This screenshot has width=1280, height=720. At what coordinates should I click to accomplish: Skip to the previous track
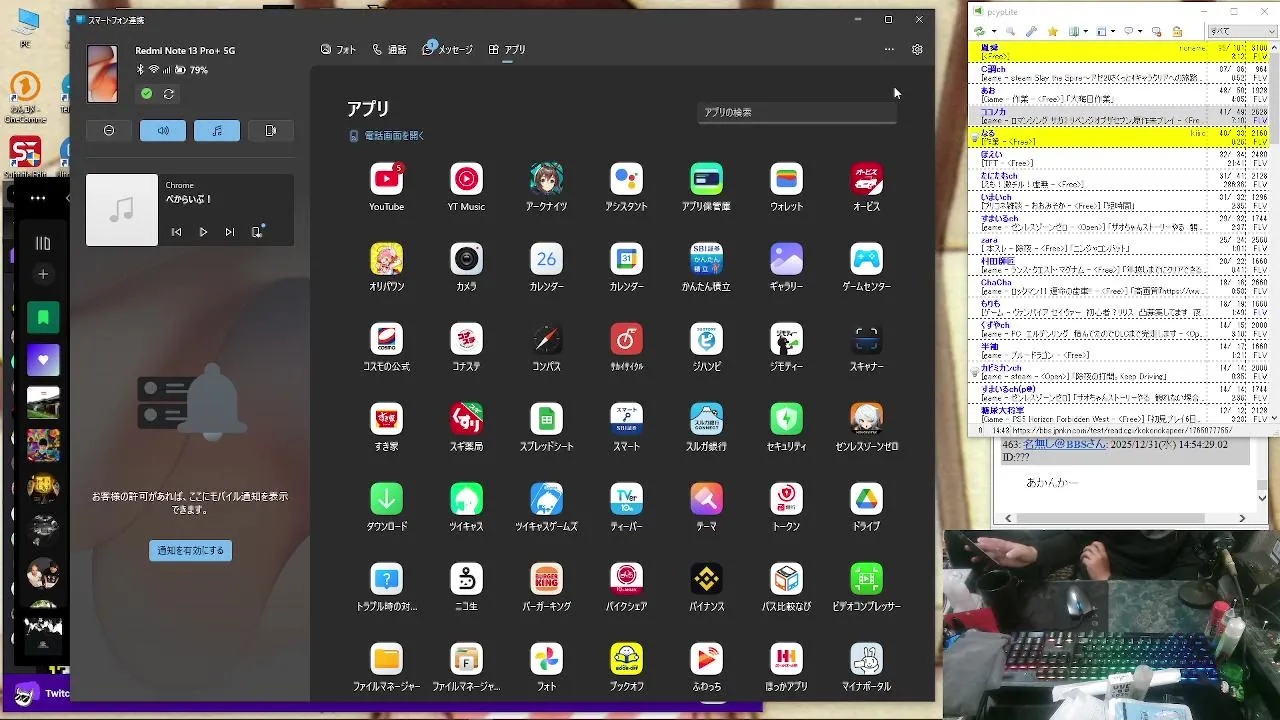[x=176, y=232]
